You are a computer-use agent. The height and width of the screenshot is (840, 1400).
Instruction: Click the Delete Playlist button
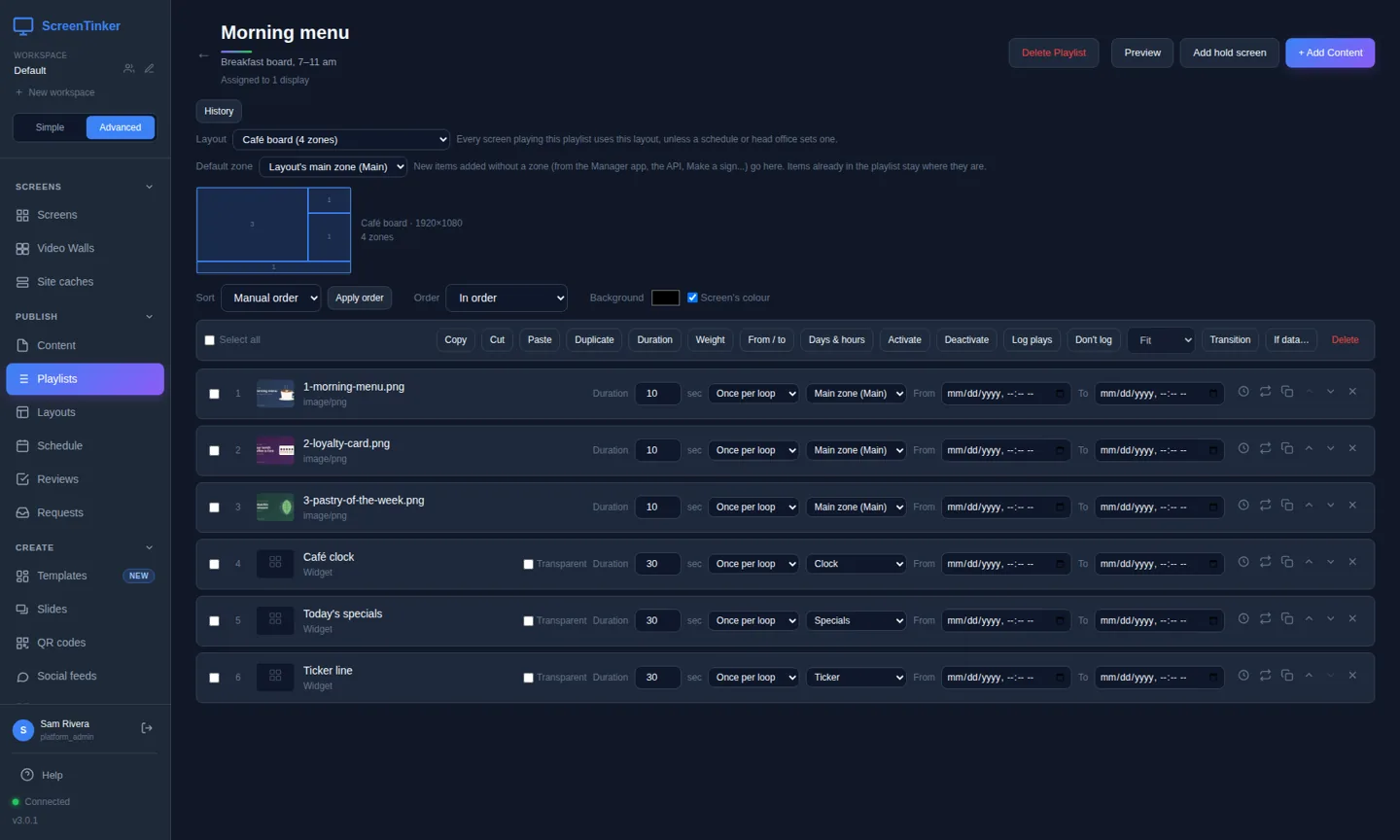(1054, 52)
